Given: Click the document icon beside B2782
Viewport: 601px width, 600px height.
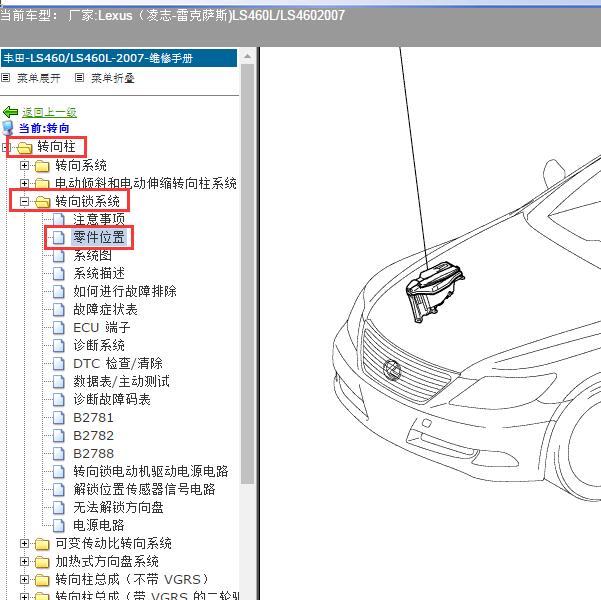Looking at the screenshot, I should click(59, 436).
